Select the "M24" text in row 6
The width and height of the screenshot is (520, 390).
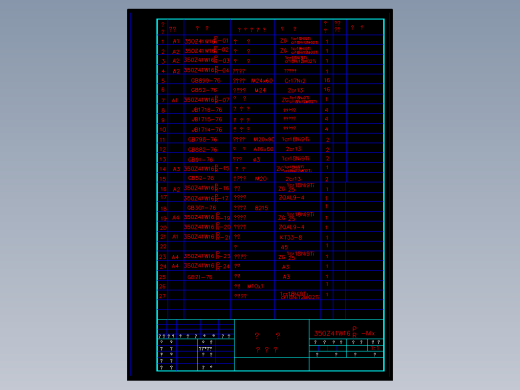pos(260,90)
